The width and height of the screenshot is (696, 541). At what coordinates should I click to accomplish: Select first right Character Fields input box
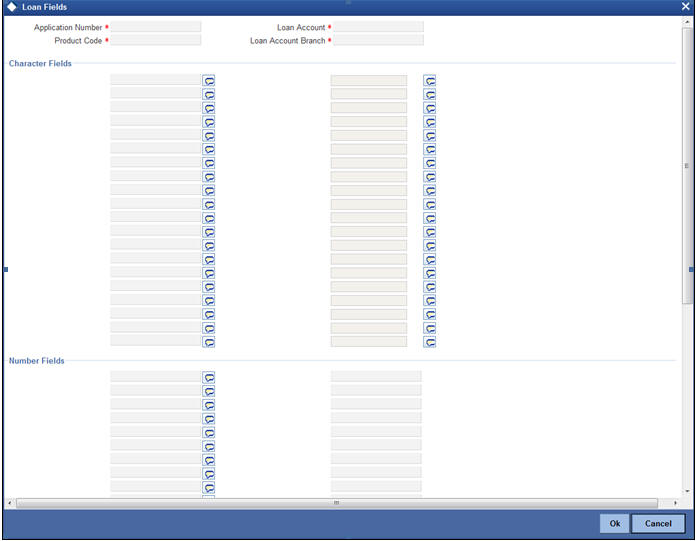(369, 80)
